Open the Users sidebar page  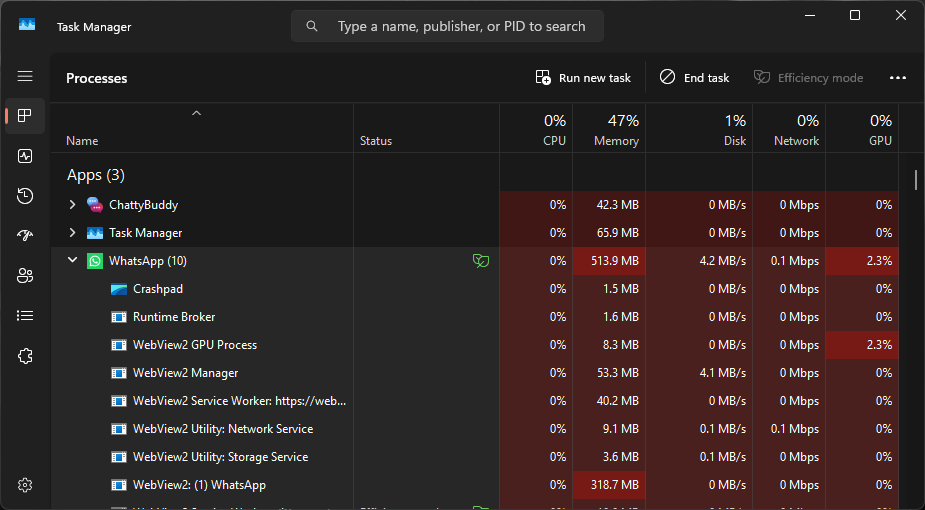tap(25, 276)
